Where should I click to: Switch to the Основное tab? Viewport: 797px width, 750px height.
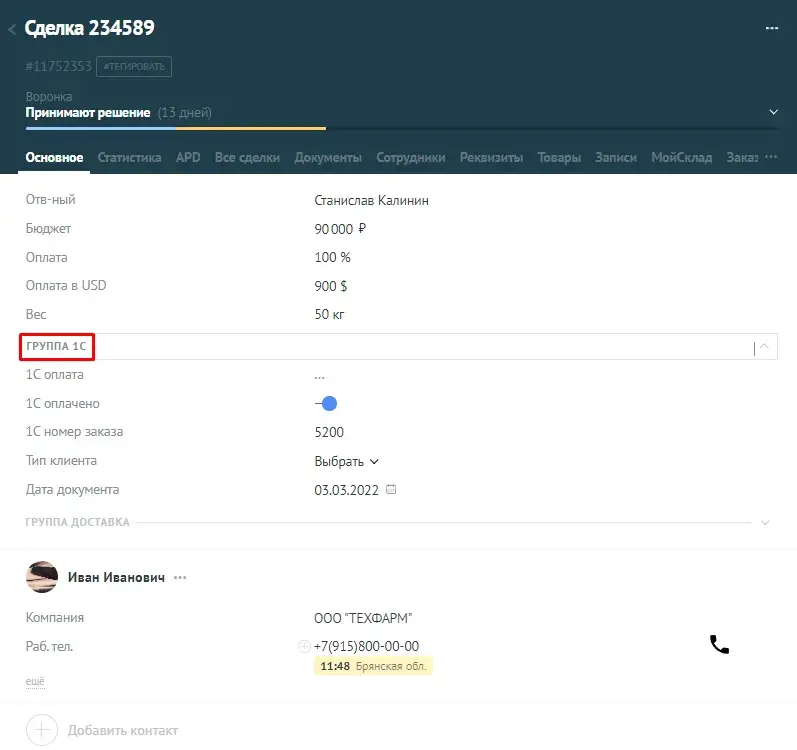point(54,158)
